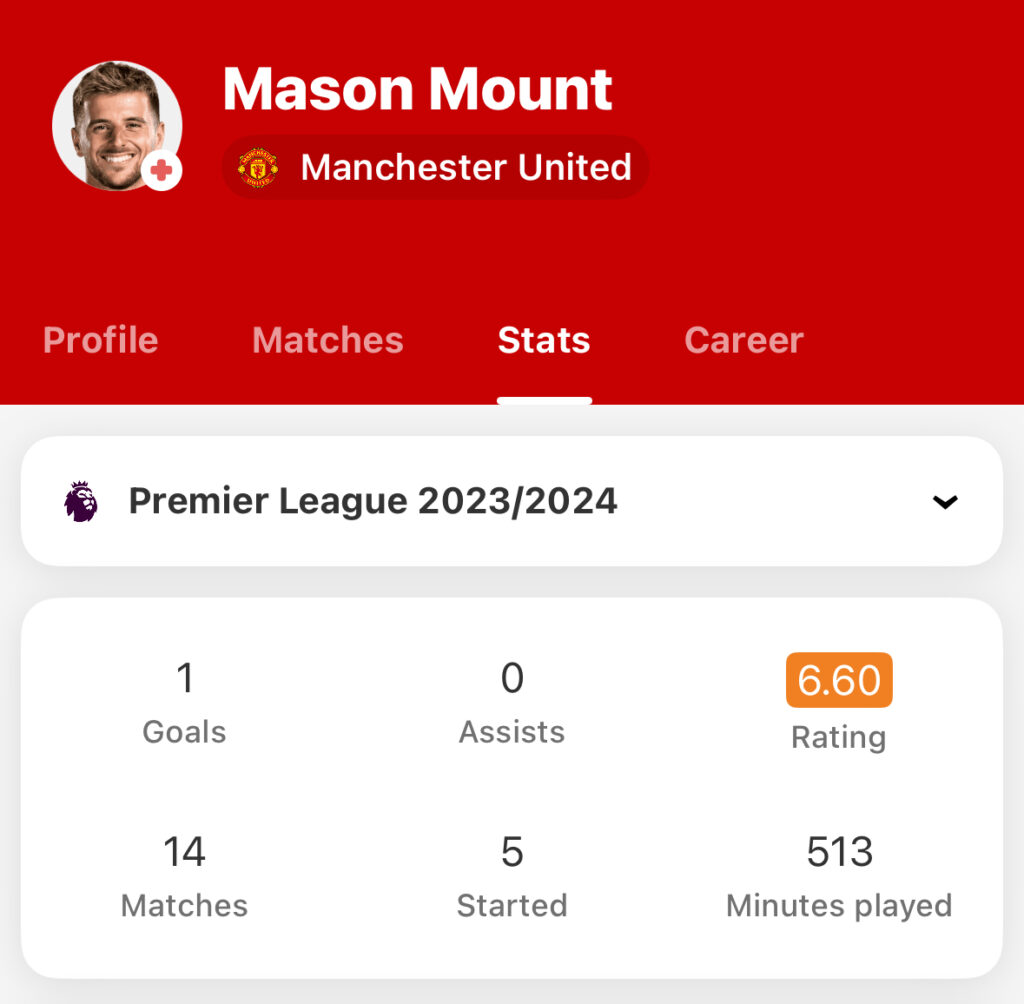Select the Stats tab
The width and height of the screenshot is (1024, 1004).
(544, 340)
